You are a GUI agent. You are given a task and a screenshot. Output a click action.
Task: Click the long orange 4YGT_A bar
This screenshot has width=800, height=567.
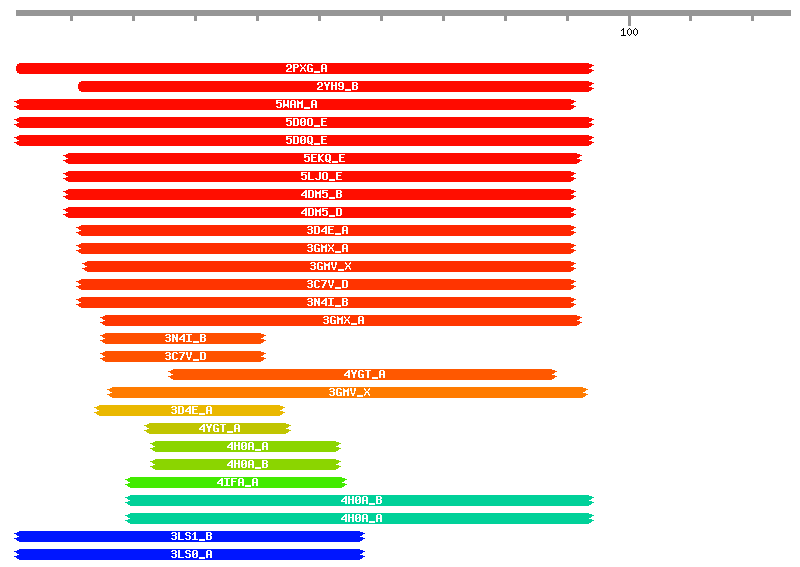tap(363, 375)
